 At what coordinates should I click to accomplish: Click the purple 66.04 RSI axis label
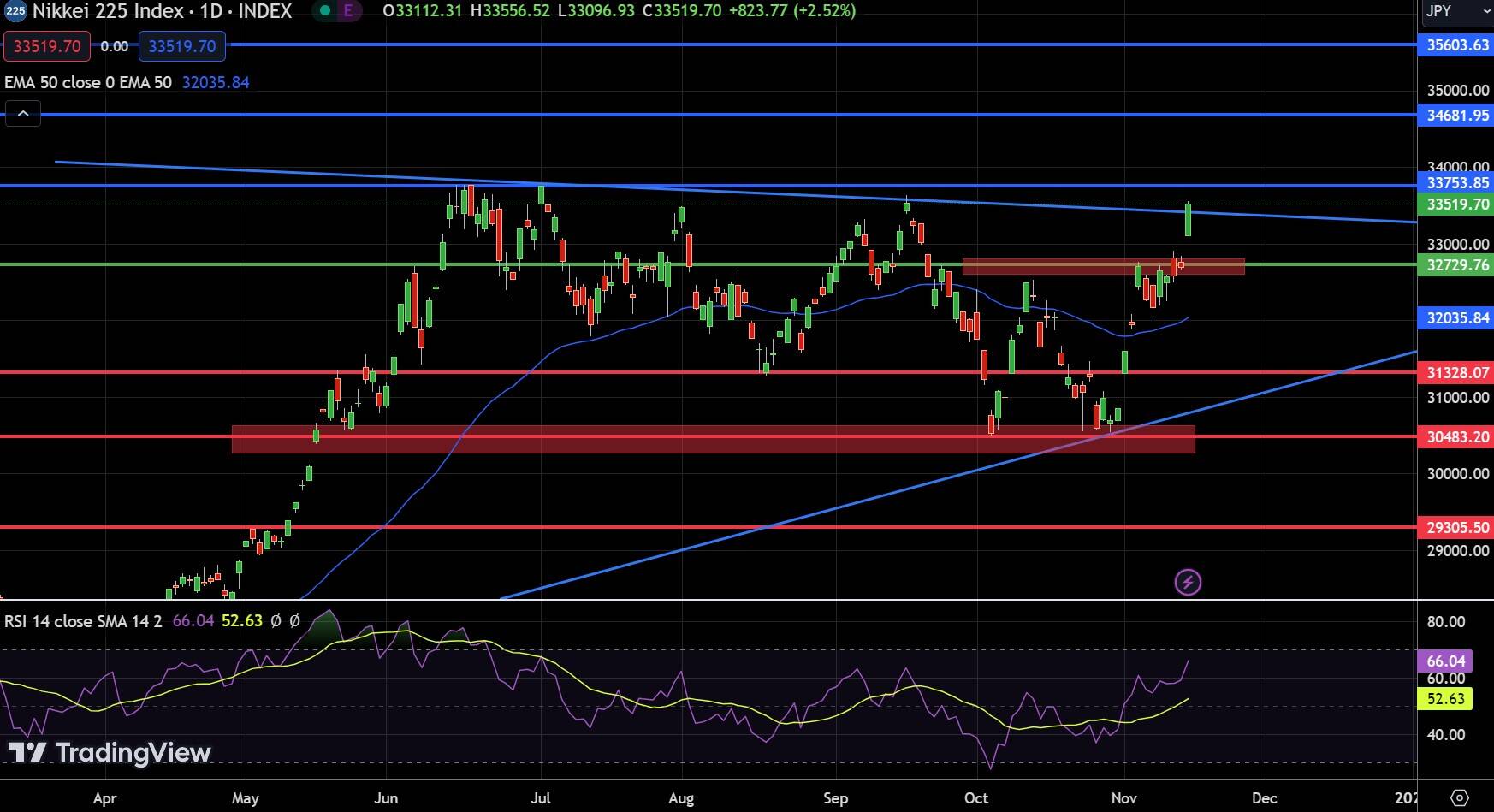pos(1445,661)
